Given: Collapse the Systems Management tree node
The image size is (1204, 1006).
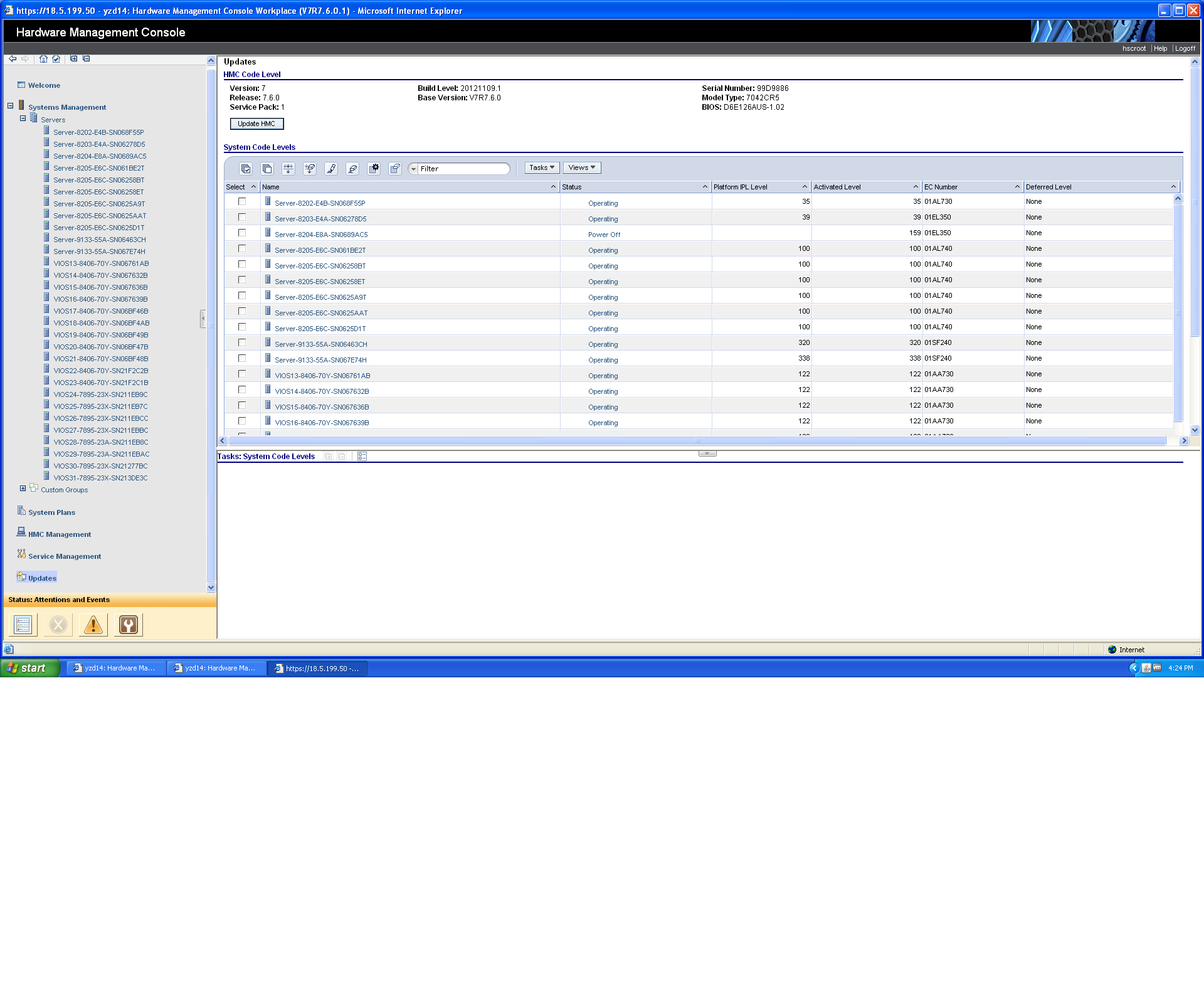Looking at the screenshot, I should 11,106.
